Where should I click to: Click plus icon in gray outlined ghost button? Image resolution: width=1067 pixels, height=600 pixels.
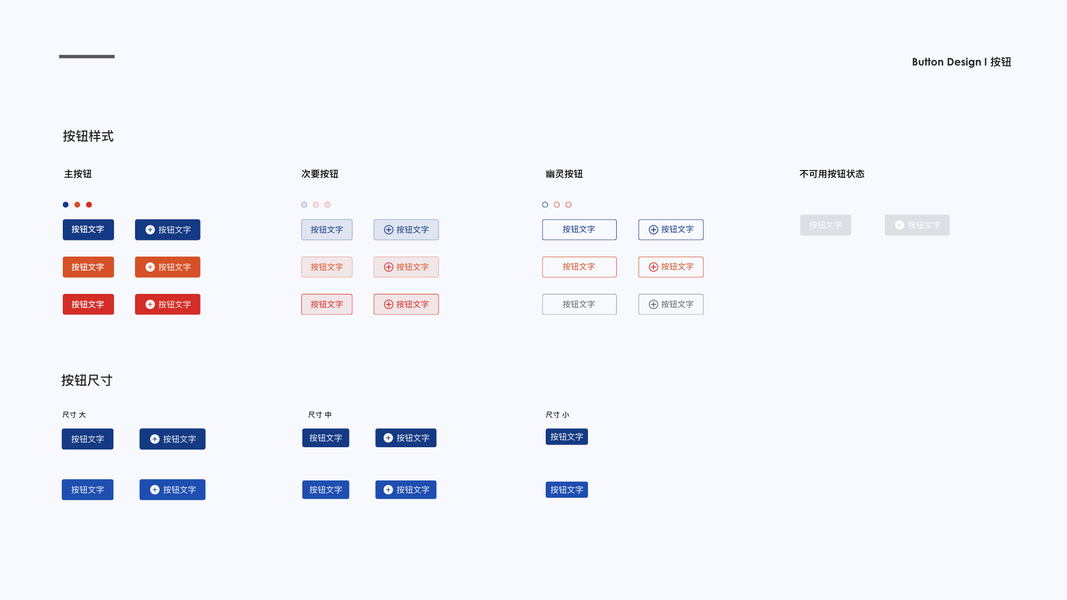(654, 304)
